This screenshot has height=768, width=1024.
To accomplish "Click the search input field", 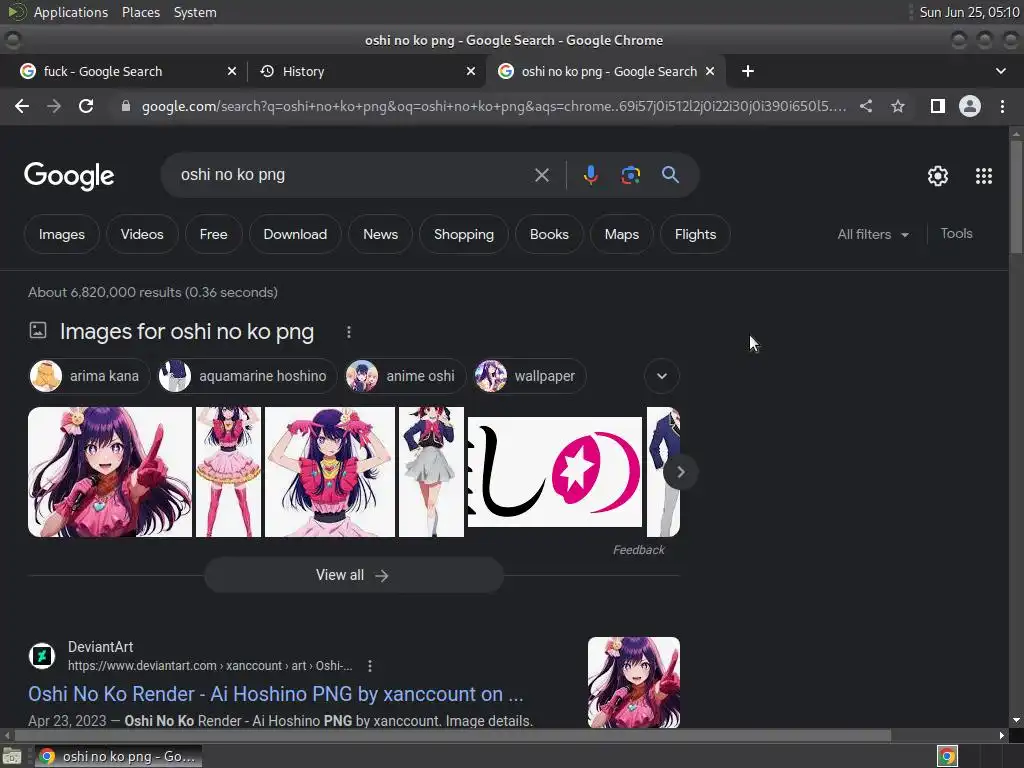I will (x=353, y=175).
